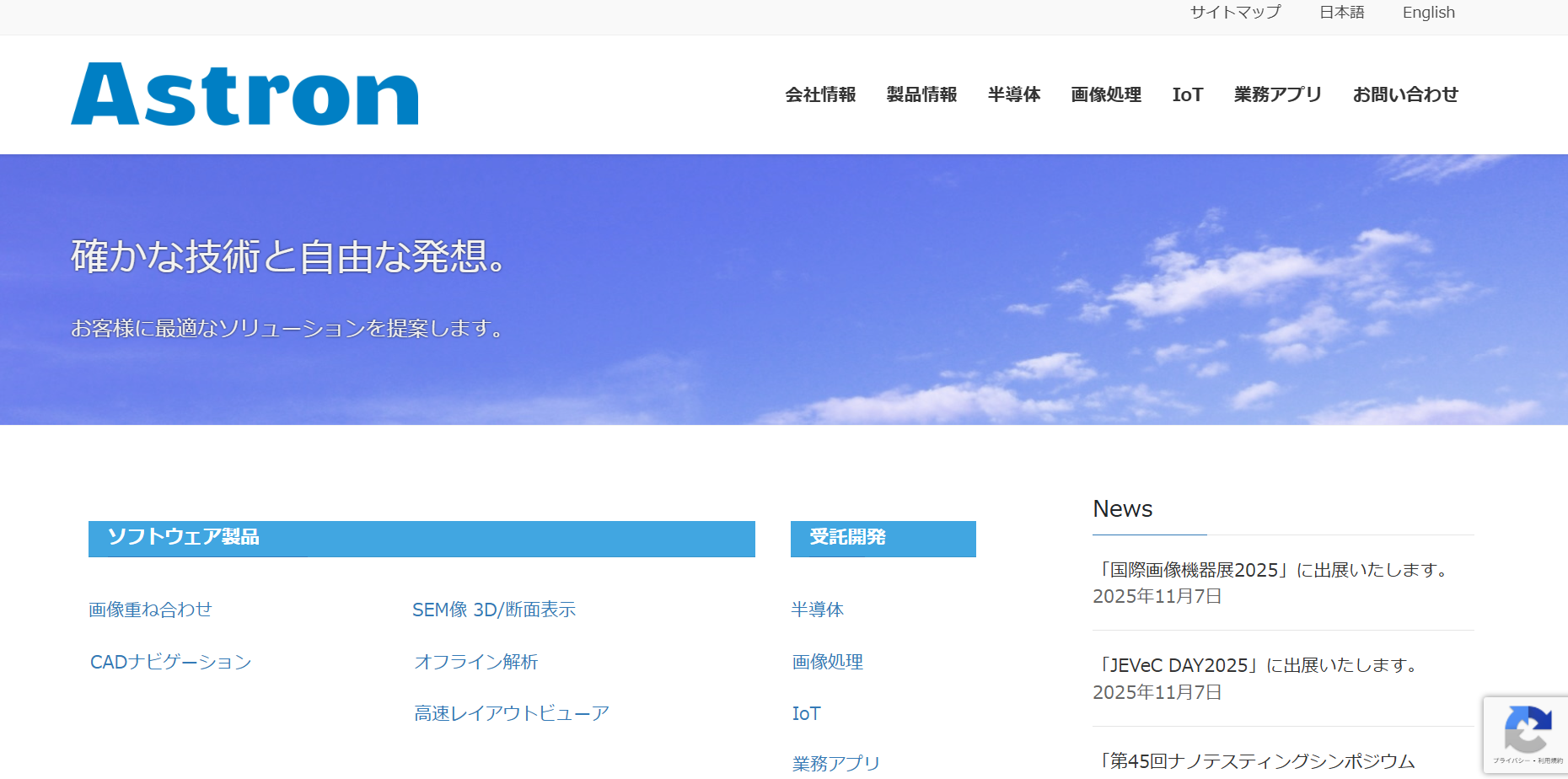The width and height of the screenshot is (1568, 779).
Task: Open the 製品情報 menu item
Action: 921,94
